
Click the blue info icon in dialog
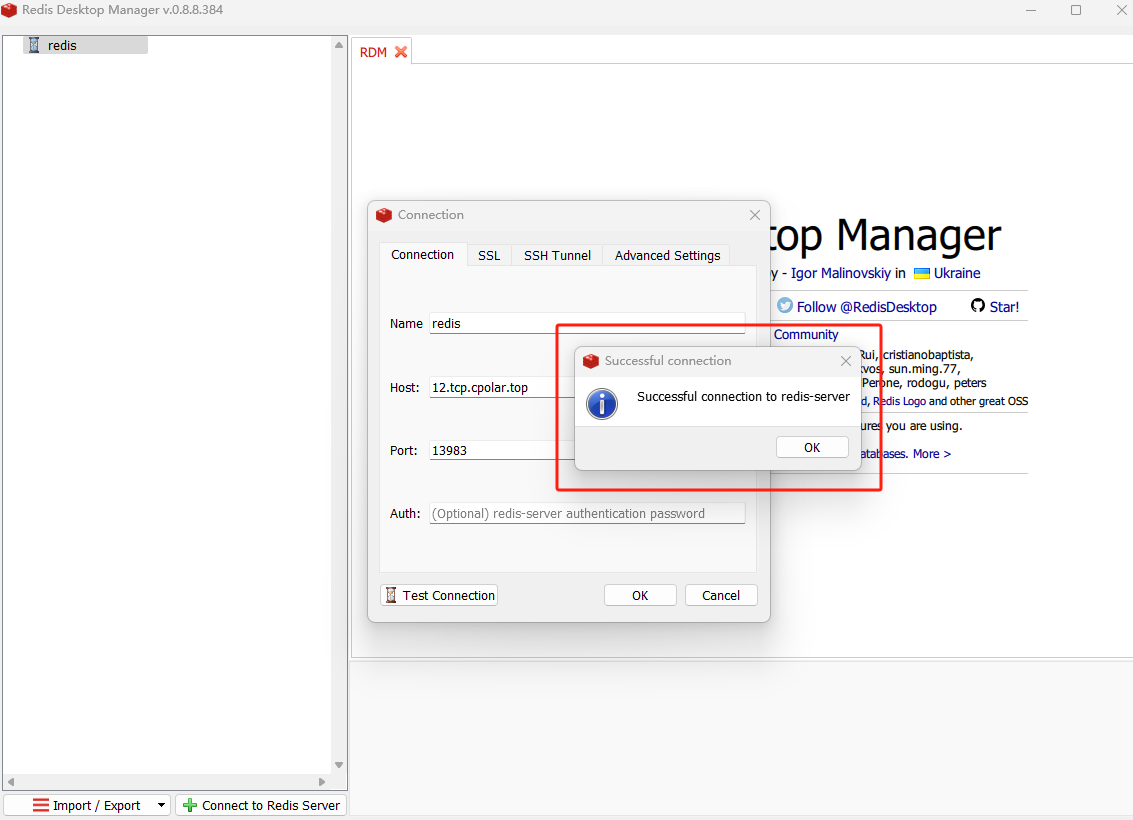click(x=601, y=403)
